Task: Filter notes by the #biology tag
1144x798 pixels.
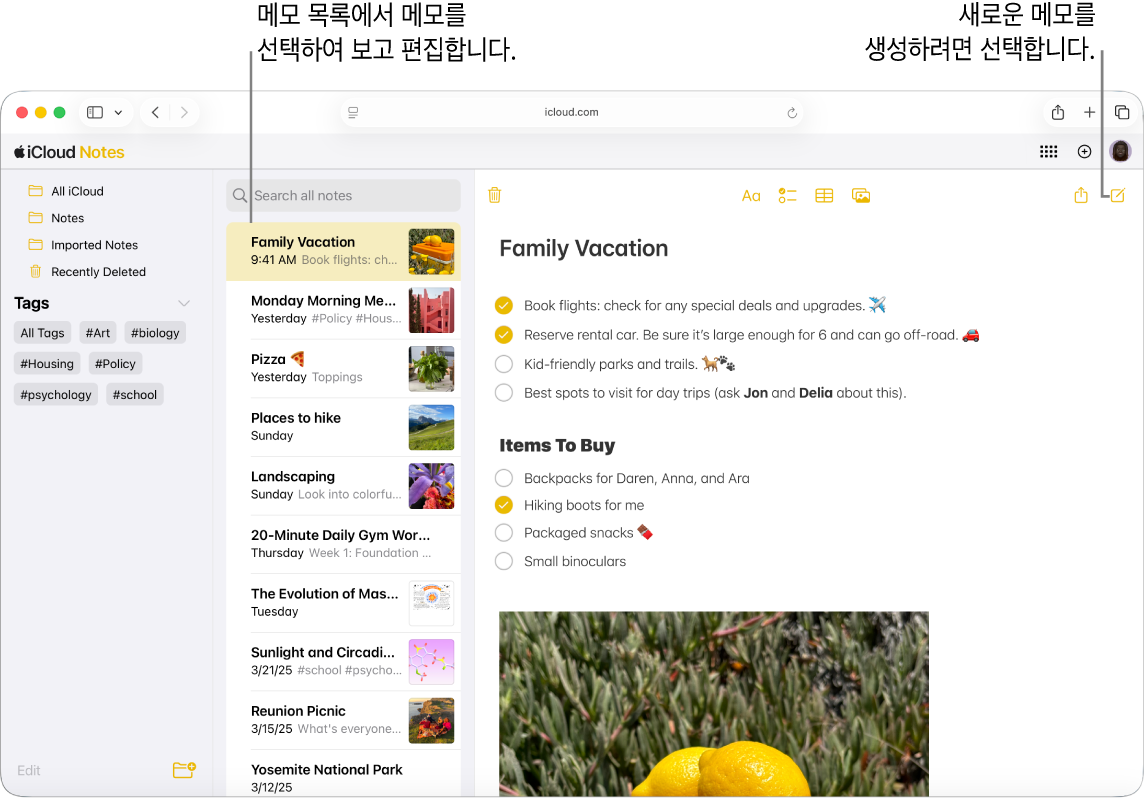Action: coord(155,332)
